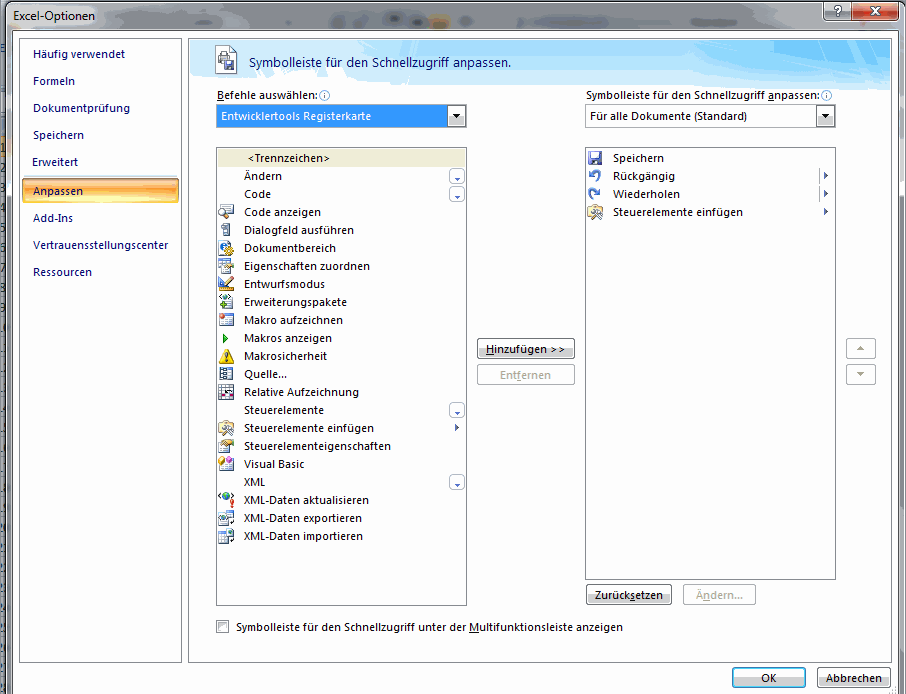The image size is (906, 694).
Task: Click the Makrosicherheit warning icon
Action: [x=226, y=356]
